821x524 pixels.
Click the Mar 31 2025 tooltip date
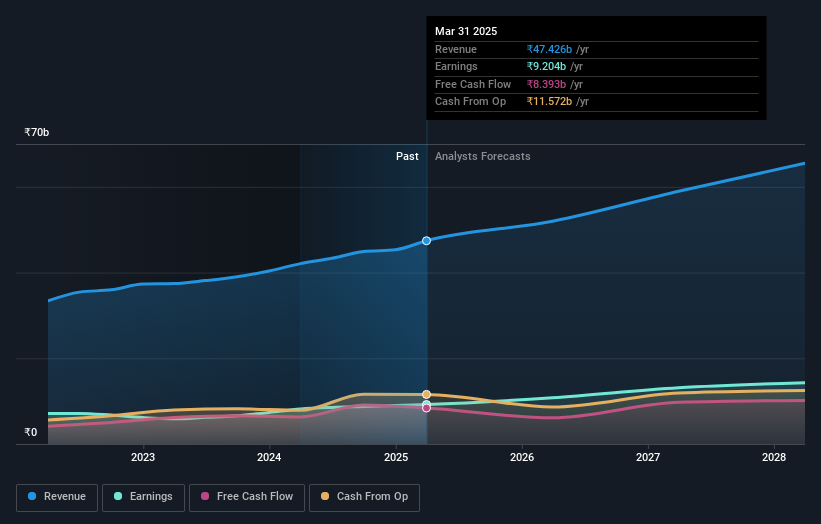[466, 31]
